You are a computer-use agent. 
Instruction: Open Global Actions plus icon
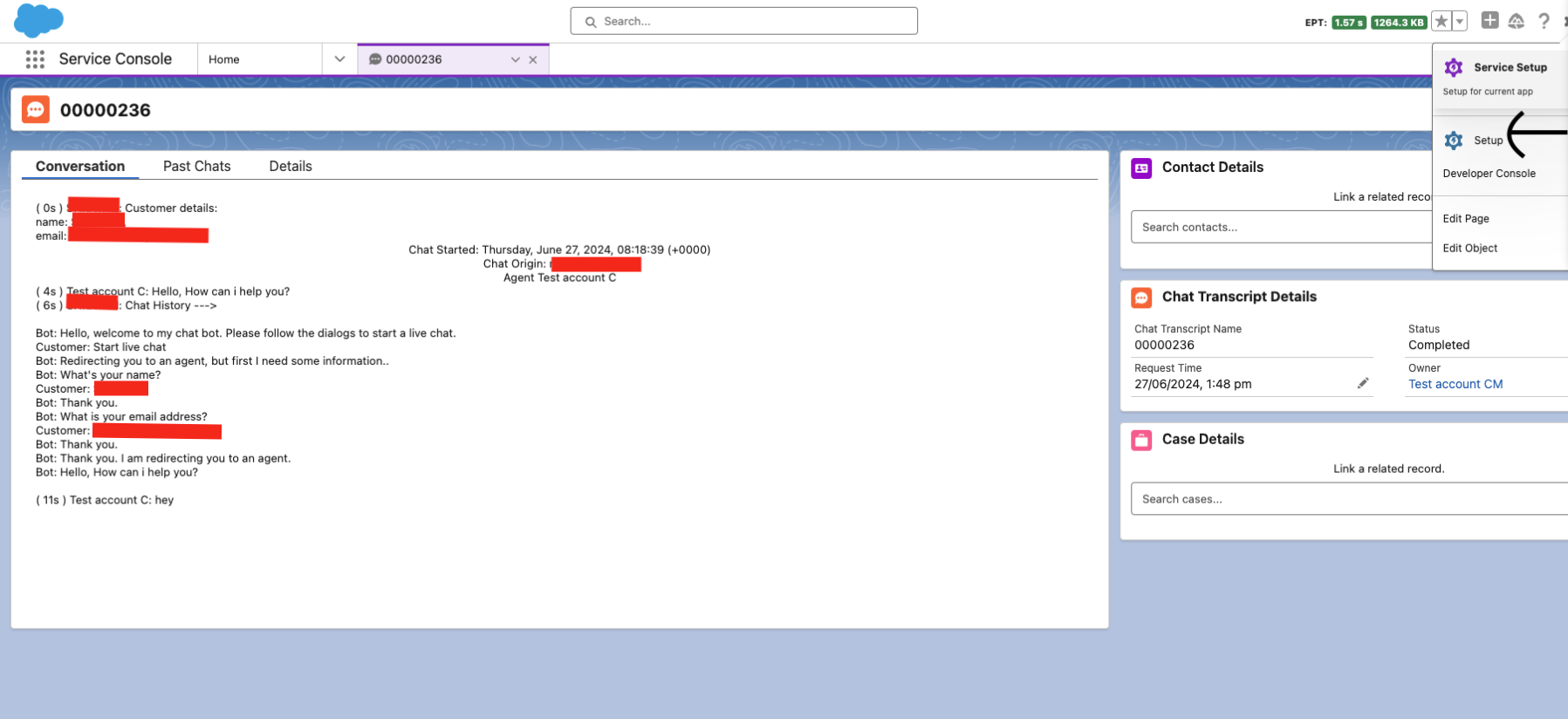(x=1490, y=21)
